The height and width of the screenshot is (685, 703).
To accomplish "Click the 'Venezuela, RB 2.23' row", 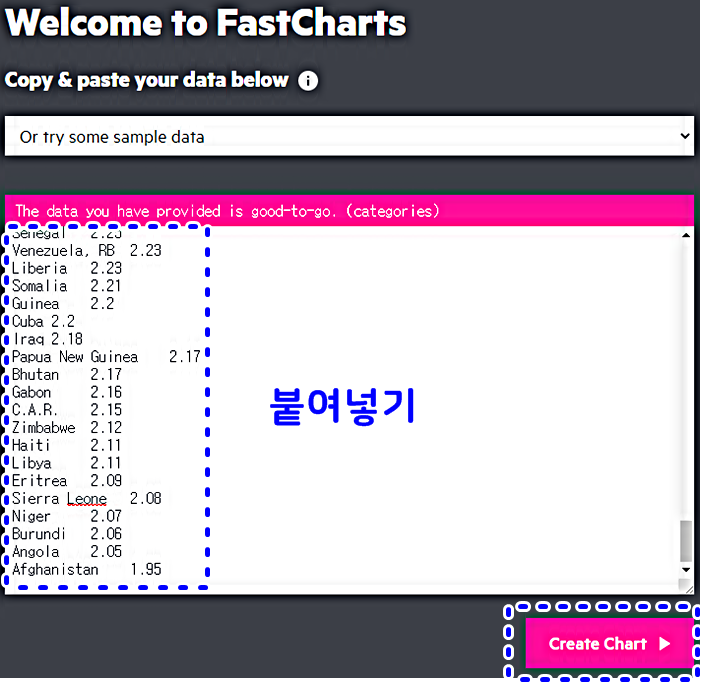I will pos(87,251).
